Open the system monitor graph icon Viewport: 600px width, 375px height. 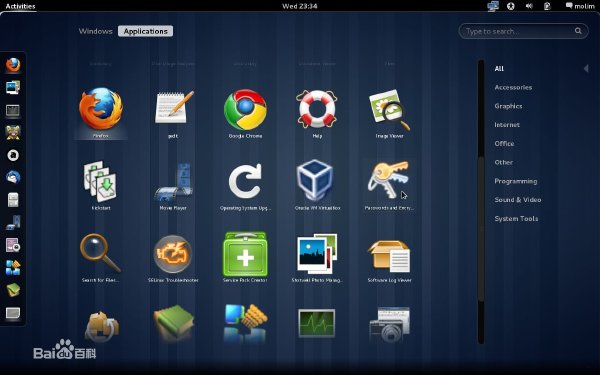pos(317,323)
